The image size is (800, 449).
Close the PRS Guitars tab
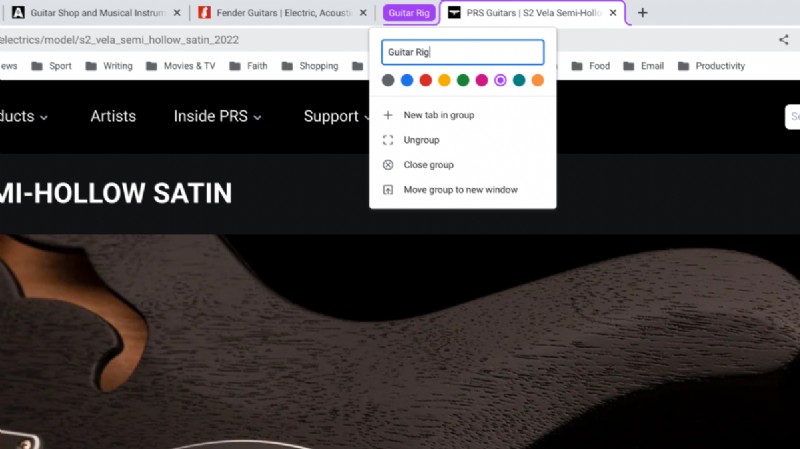click(x=613, y=13)
